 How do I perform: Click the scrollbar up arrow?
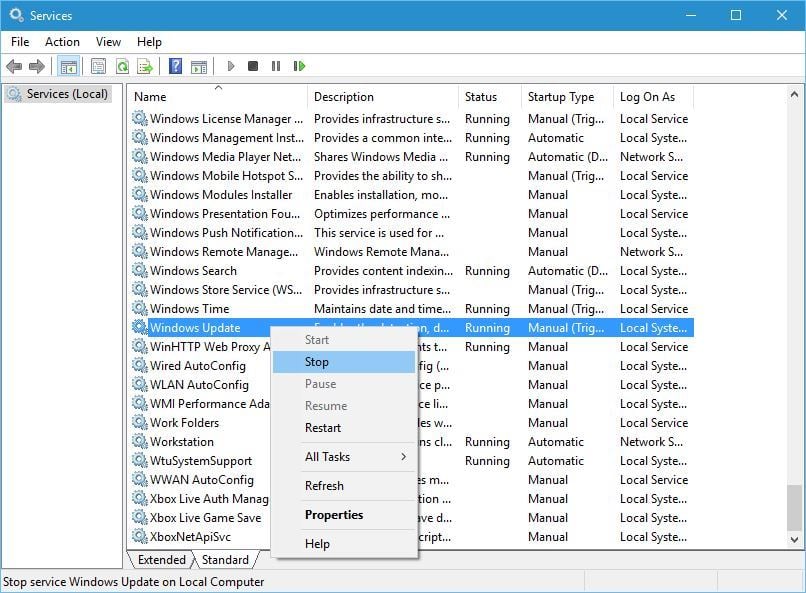[794, 94]
